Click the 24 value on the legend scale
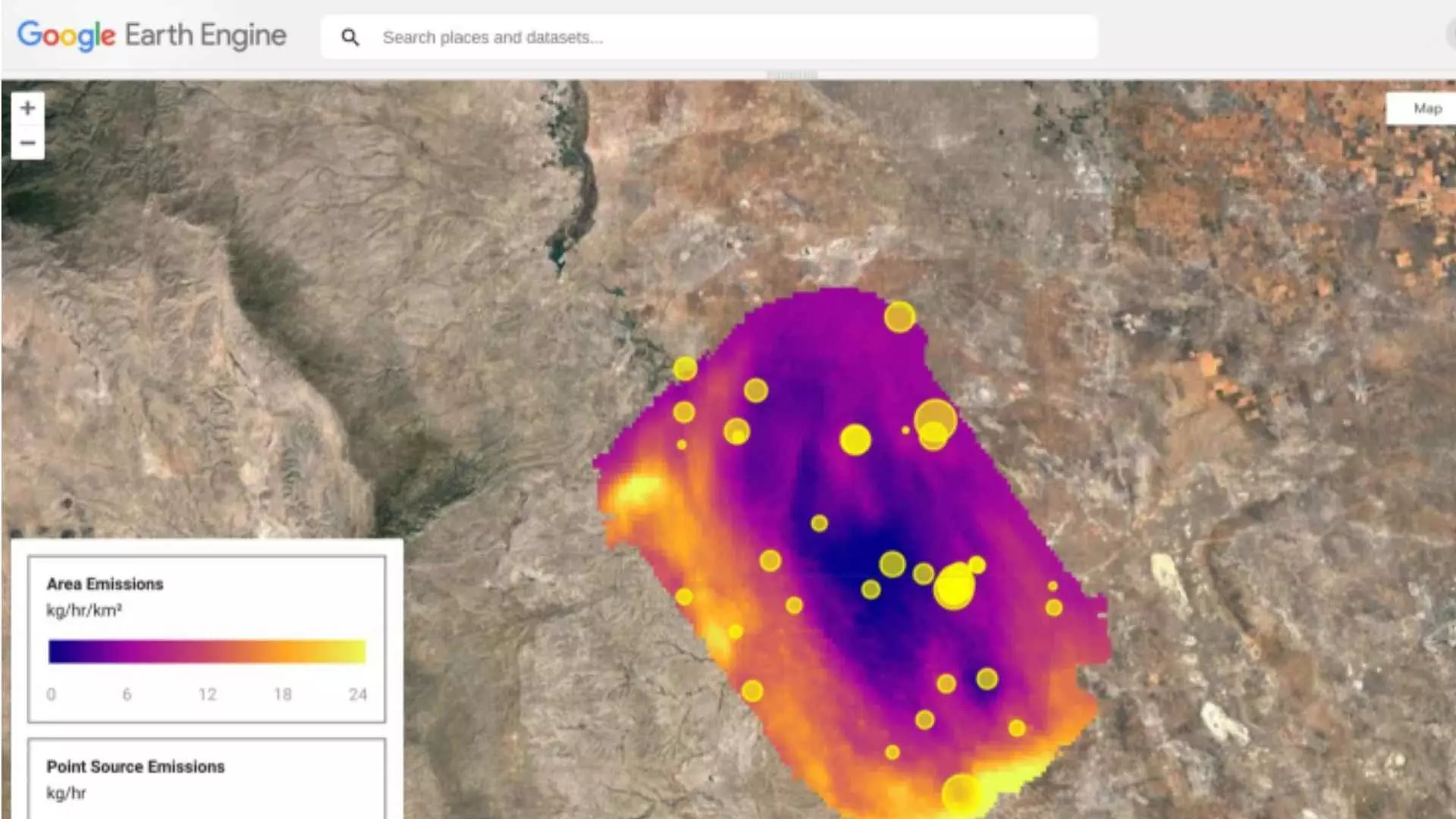This screenshot has height=819, width=1456. [357, 695]
